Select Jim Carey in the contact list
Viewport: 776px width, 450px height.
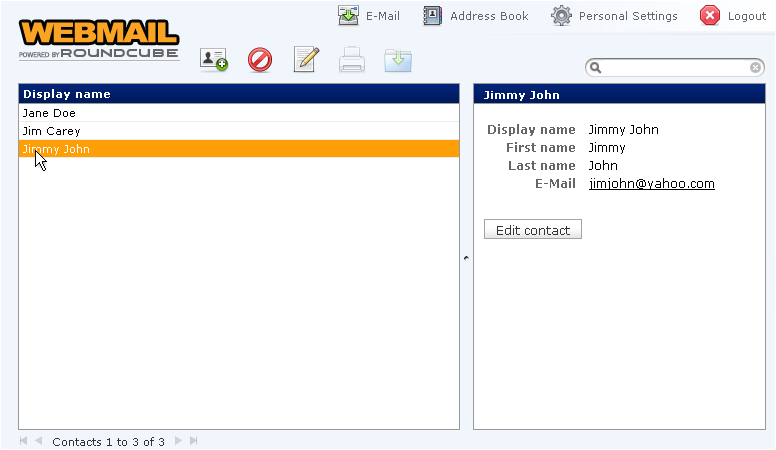(x=51, y=131)
